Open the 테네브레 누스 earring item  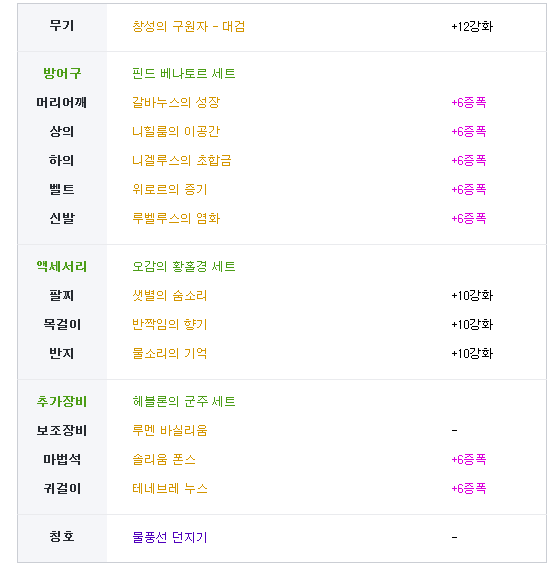170,489
